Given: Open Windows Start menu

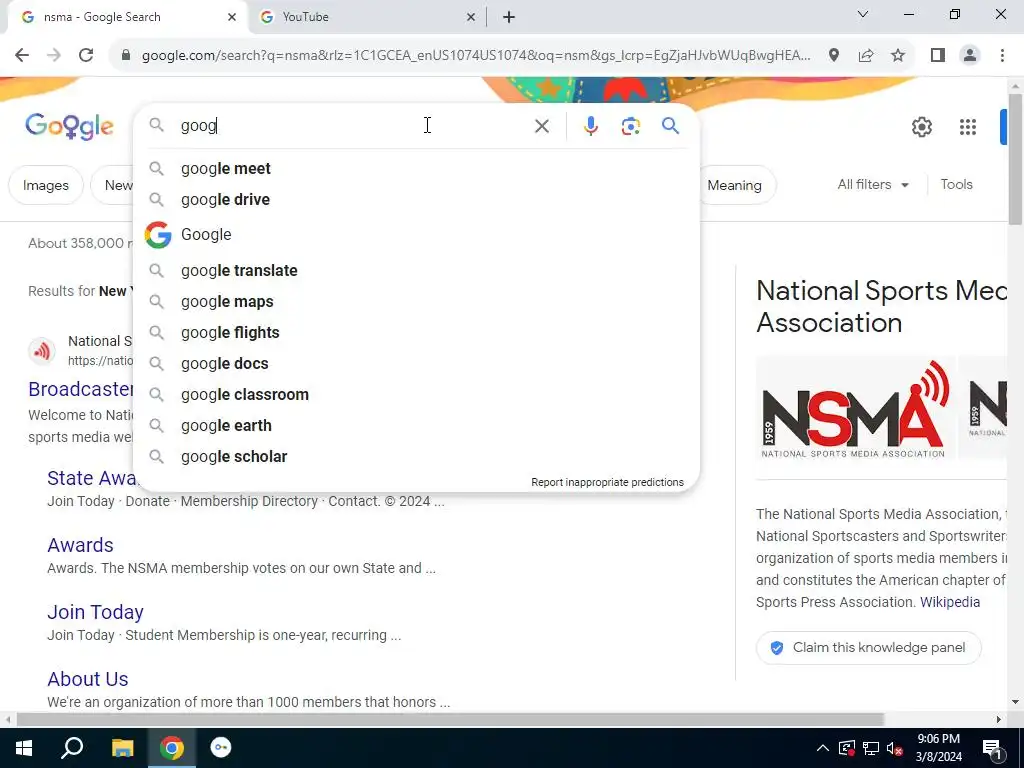Looking at the screenshot, I should pos(23,748).
